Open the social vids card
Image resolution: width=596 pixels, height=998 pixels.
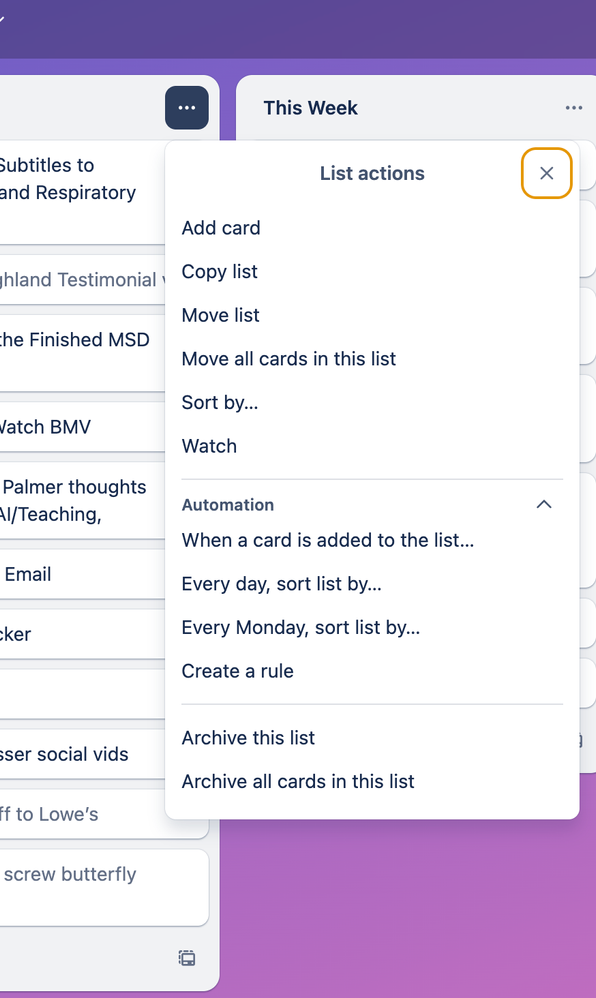tap(83, 754)
